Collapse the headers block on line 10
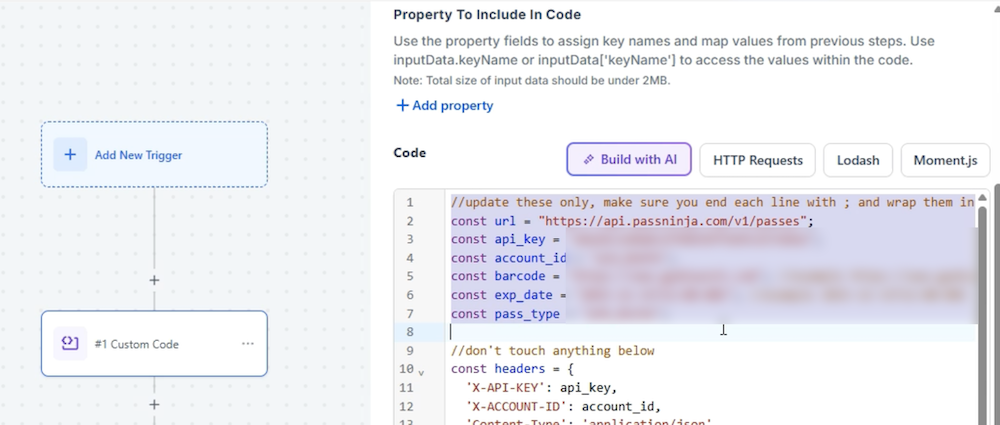Screen dimensions: 1000x425 pyautogui.click(x=421, y=372)
